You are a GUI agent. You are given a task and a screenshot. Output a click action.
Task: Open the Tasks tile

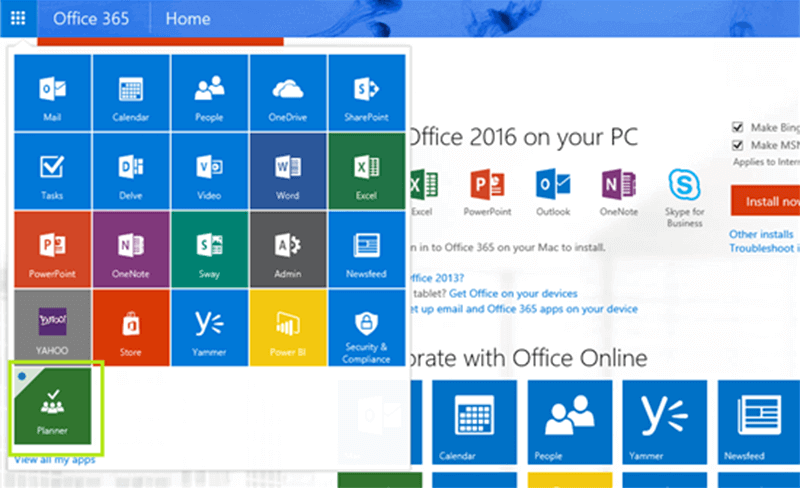pyautogui.click(x=53, y=171)
